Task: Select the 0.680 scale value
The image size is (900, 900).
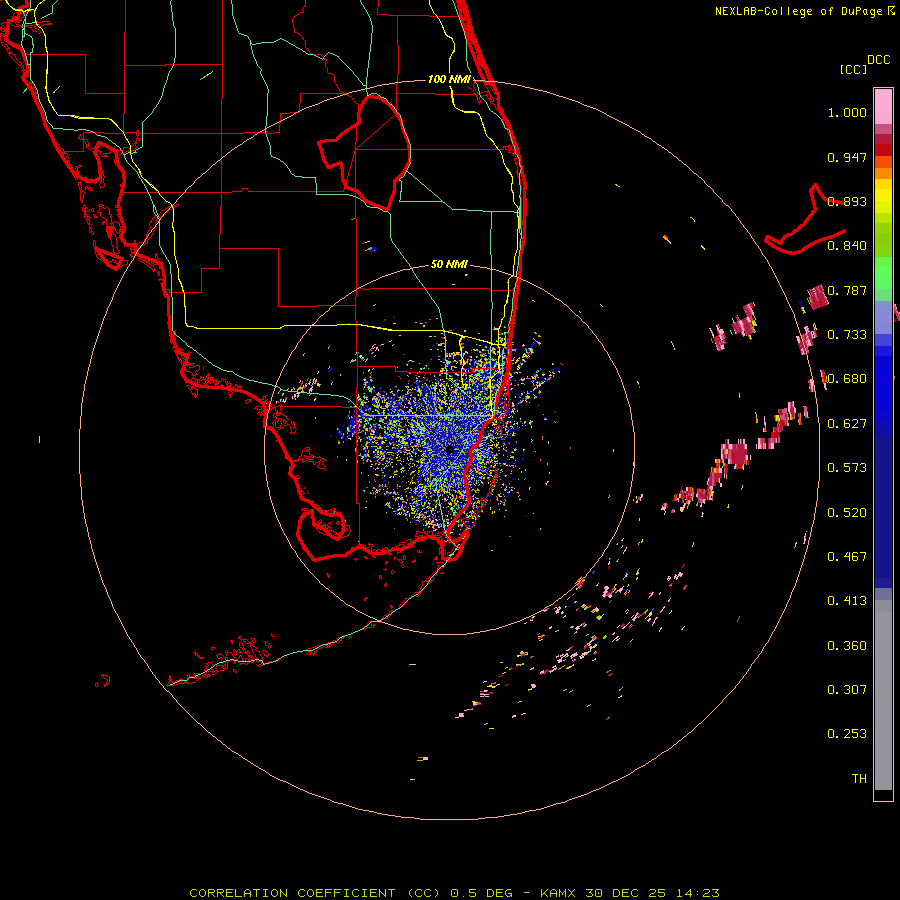Action: point(847,379)
